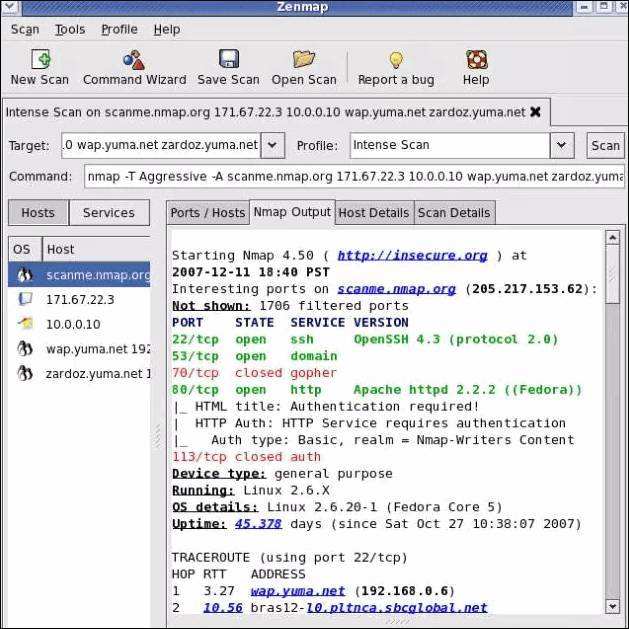The height and width of the screenshot is (629, 629).
Task: Click the output scrollbar down arrow
Action: click(x=613, y=607)
